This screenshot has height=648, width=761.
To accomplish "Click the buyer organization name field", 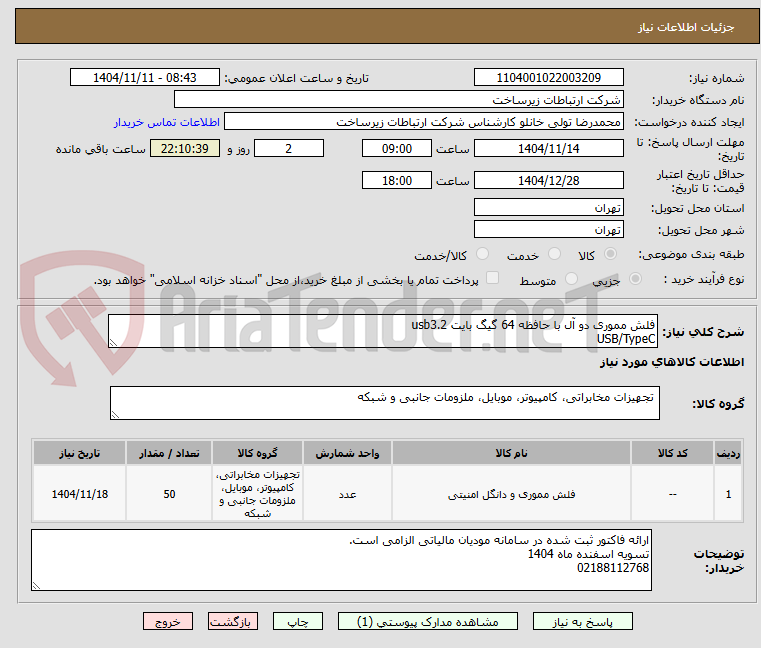I will click(x=398, y=100).
